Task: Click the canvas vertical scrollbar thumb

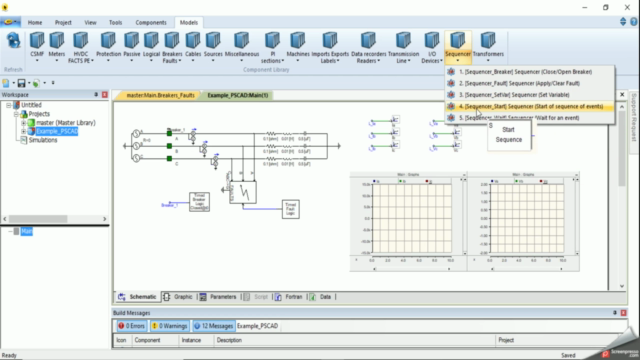Action: coord(622,149)
